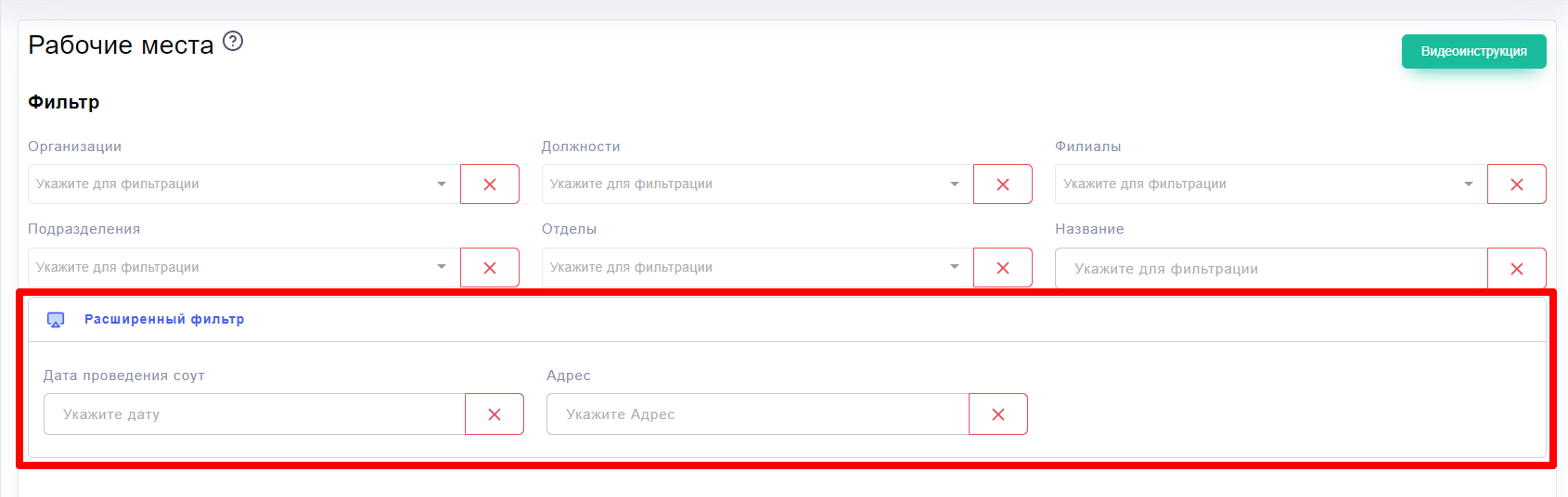Clear the Должности filter with X
The height and width of the screenshot is (497, 1568).
point(1003,185)
